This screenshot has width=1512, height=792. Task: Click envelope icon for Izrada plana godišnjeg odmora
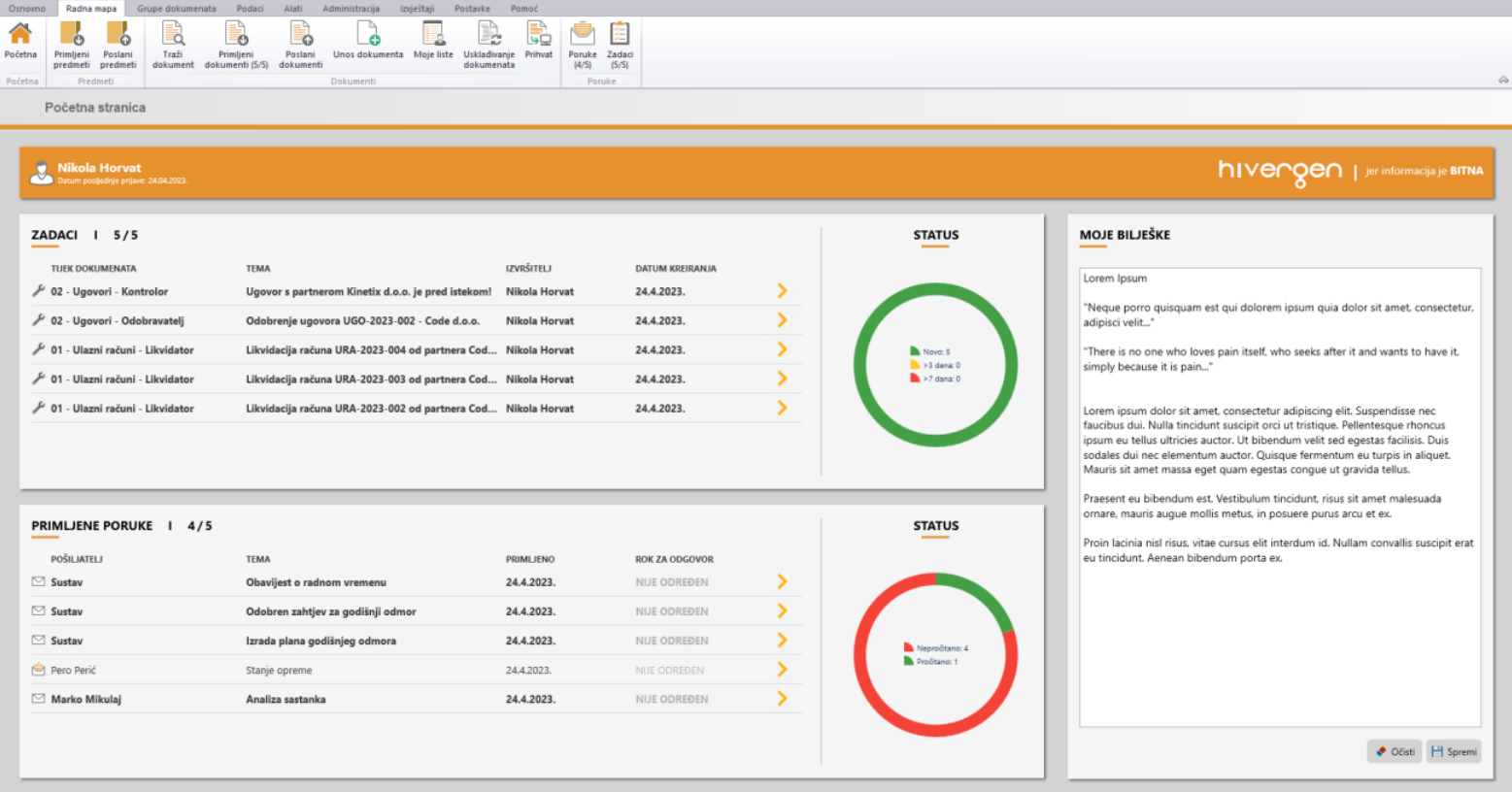(x=39, y=640)
